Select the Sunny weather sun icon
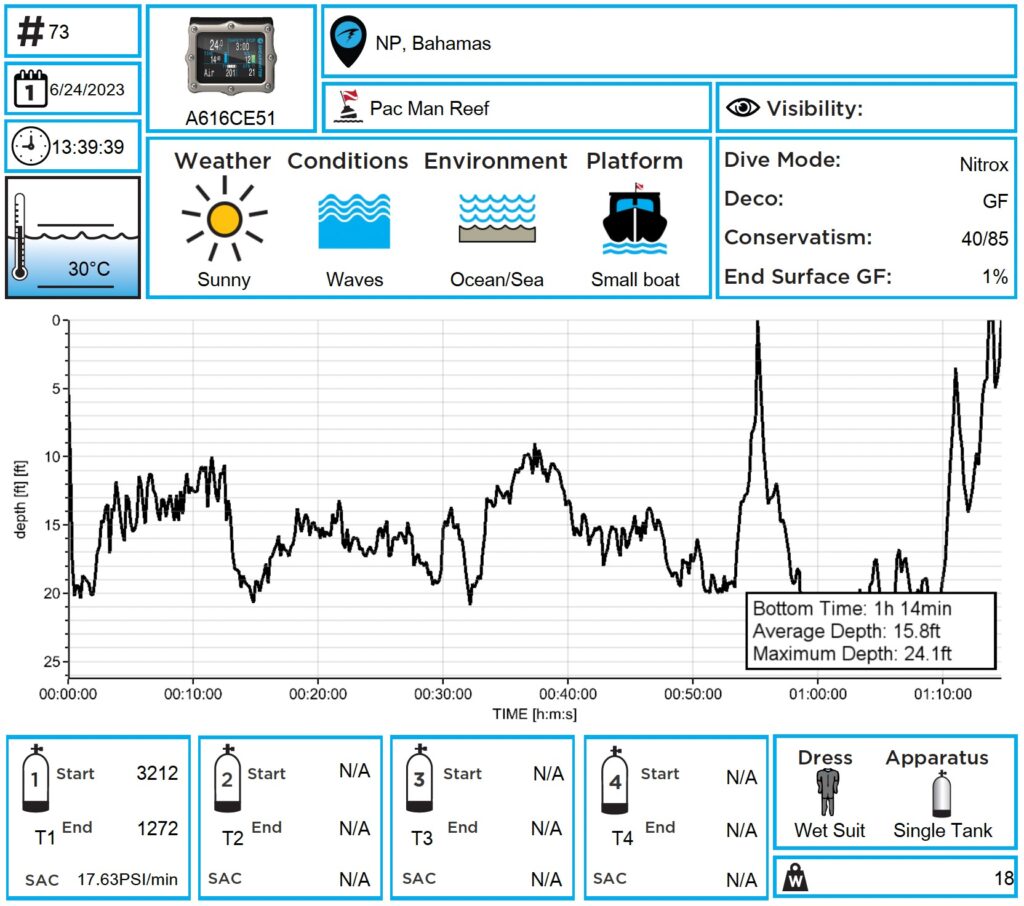The width and height of the screenshot is (1024, 906). tap(223, 220)
